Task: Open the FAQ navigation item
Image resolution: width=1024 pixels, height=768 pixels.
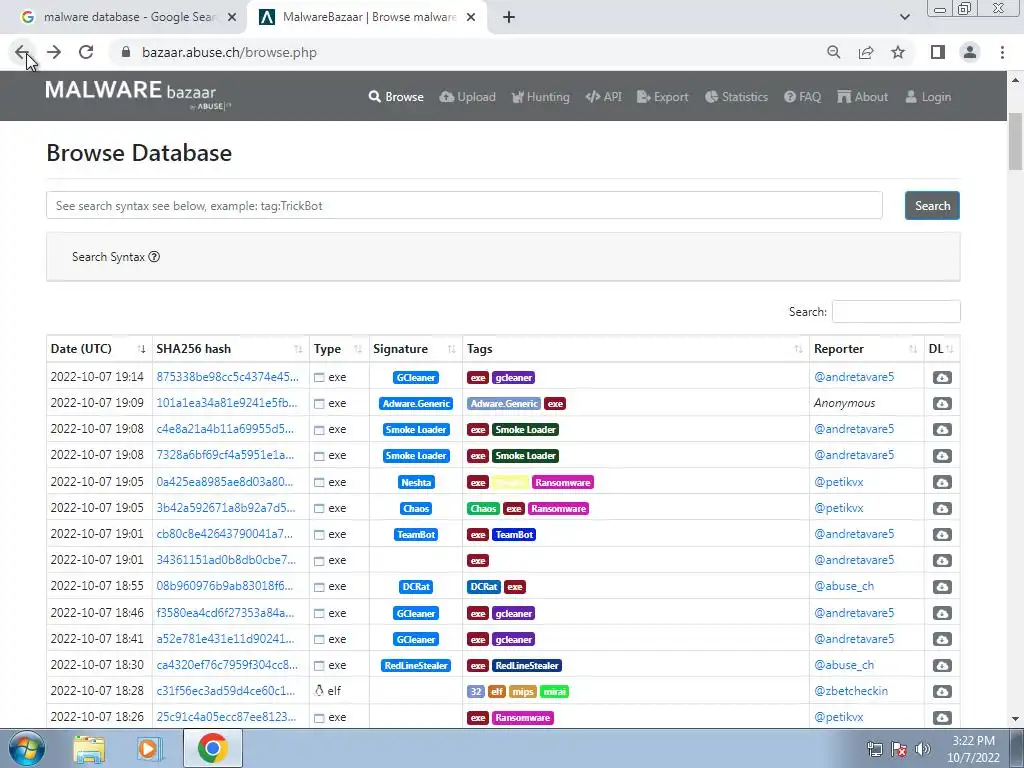Action: [803, 97]
